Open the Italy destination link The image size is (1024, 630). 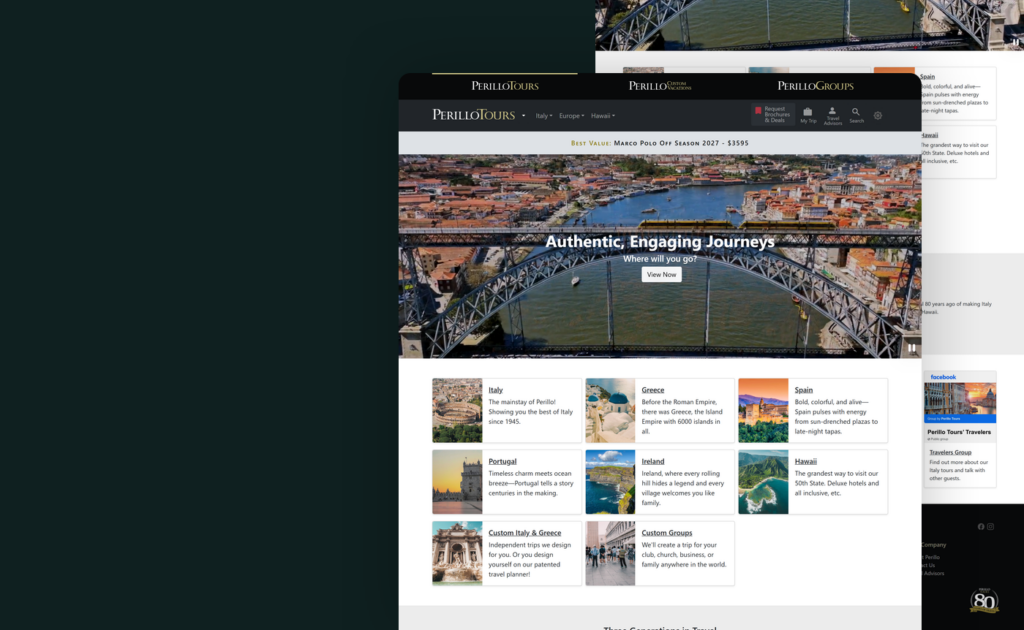click(x=496, y=390)
